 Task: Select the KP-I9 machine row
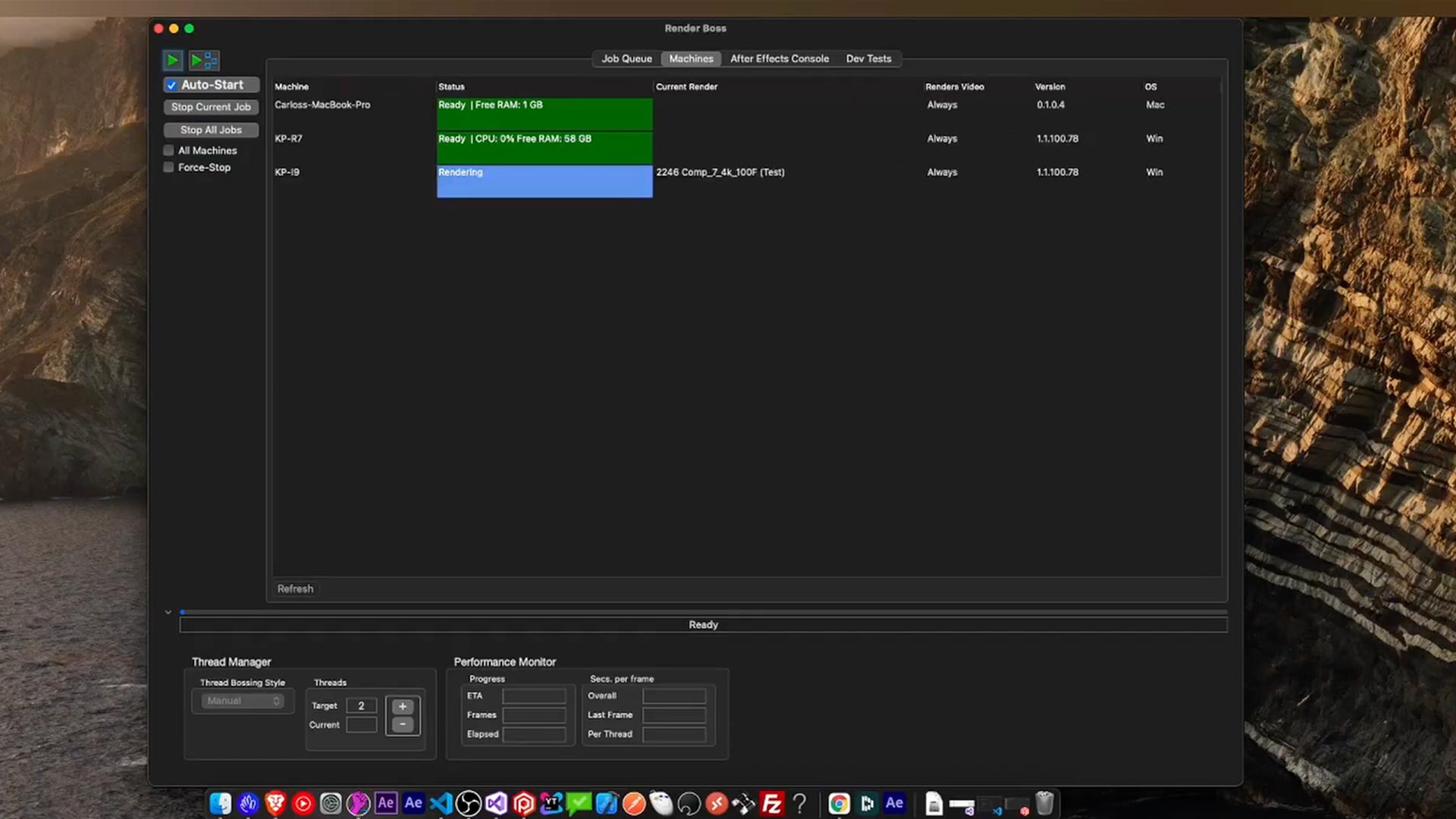287,172
